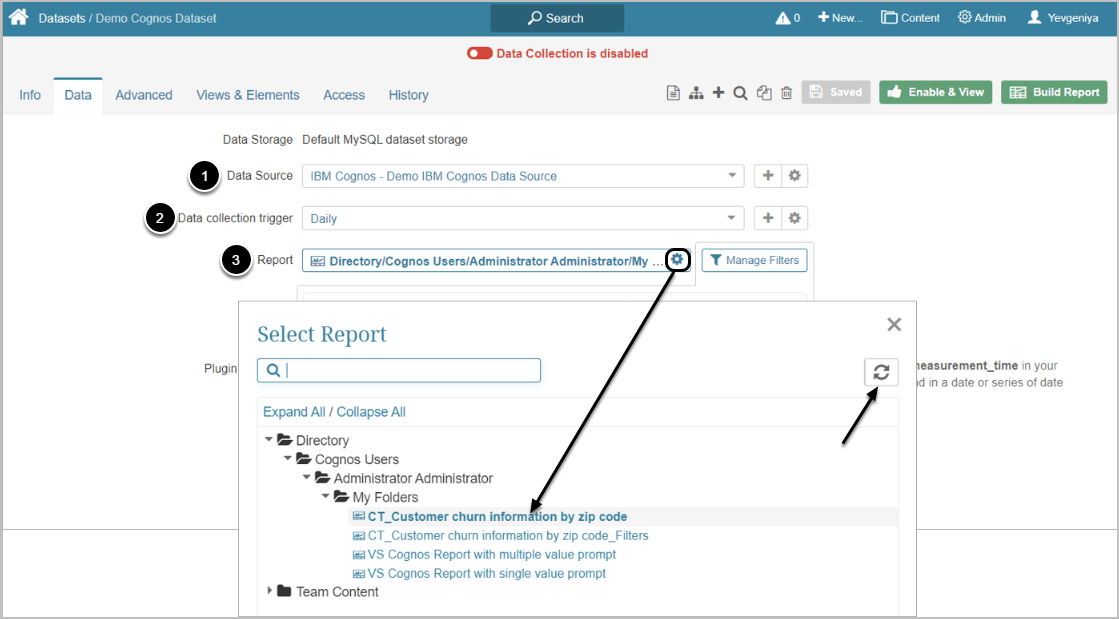Open data collection trigger gear settings
The width and height of the screenshot is (1119, 619).
tap(794, 218)
